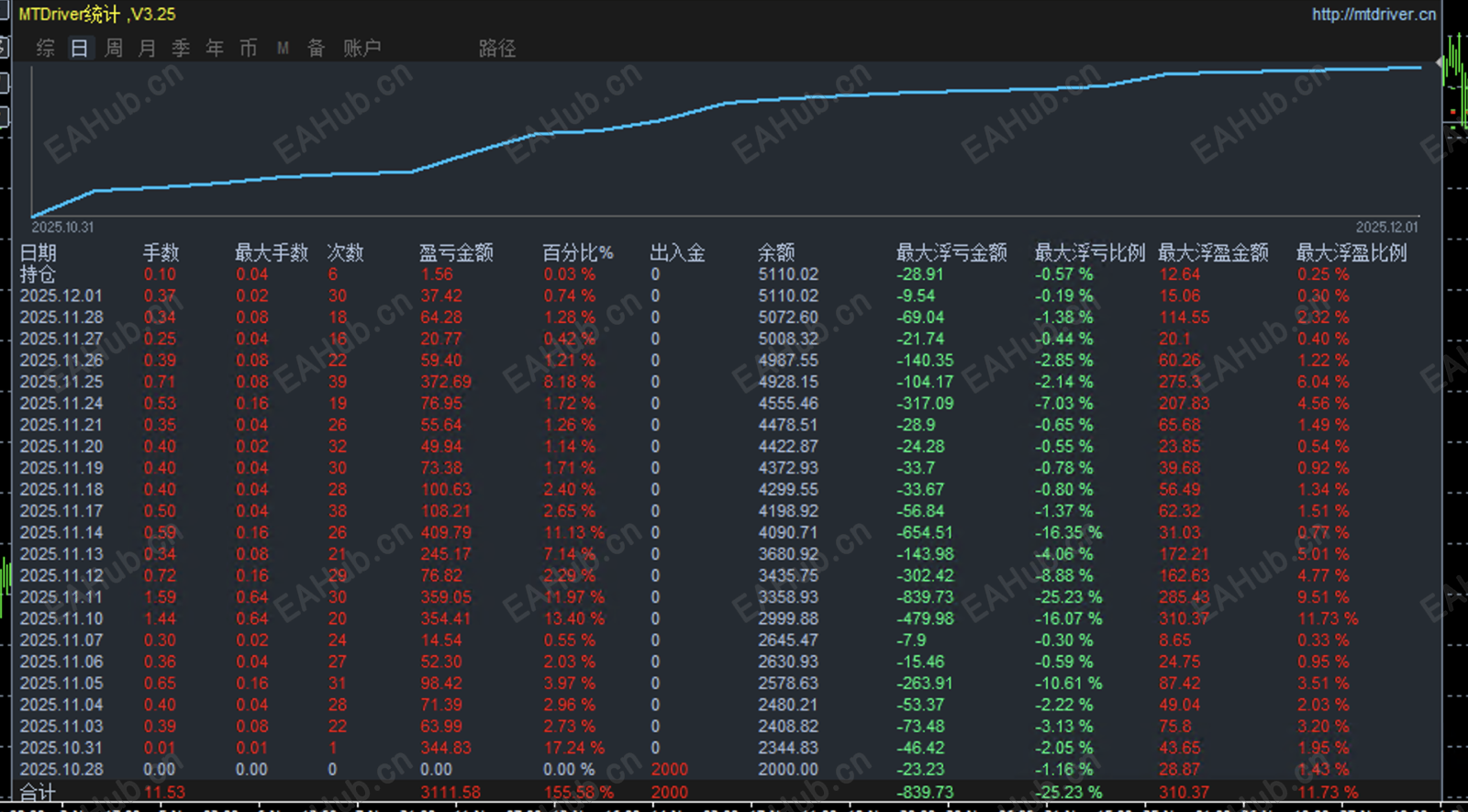This screenshot has height=812, width=1468.
Task: Click the 次数 column header
Action: coord(346,252)
